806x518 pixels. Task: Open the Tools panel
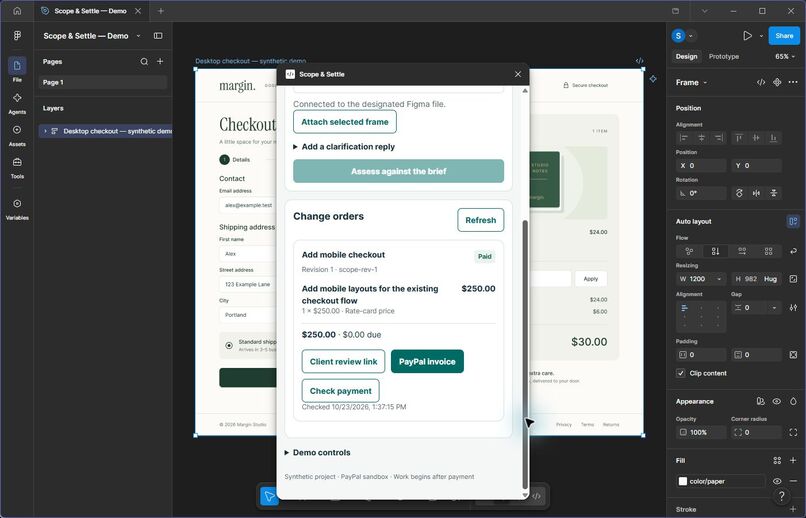click(x=17, y=162)
